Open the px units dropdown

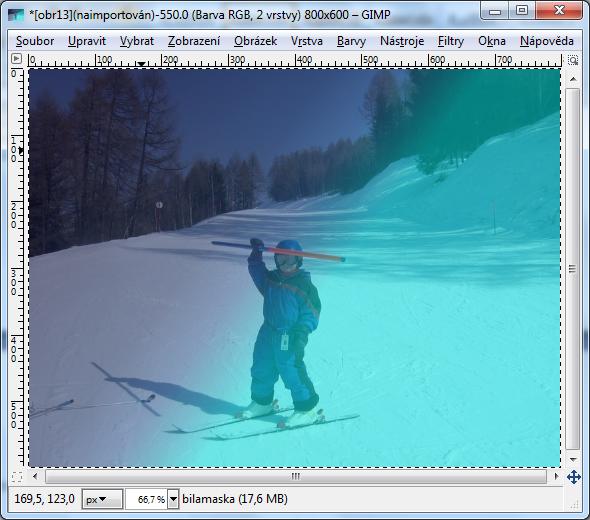coord(102,500)
